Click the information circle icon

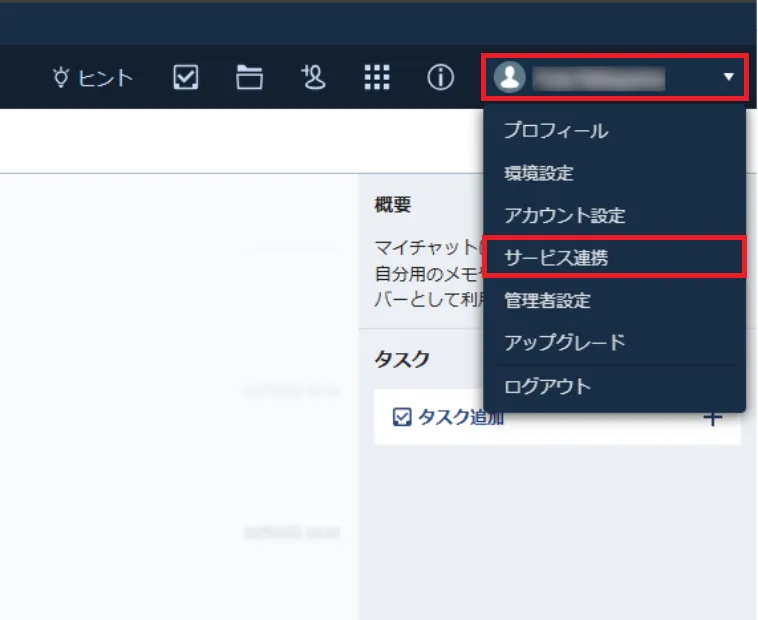pos(440,78)
